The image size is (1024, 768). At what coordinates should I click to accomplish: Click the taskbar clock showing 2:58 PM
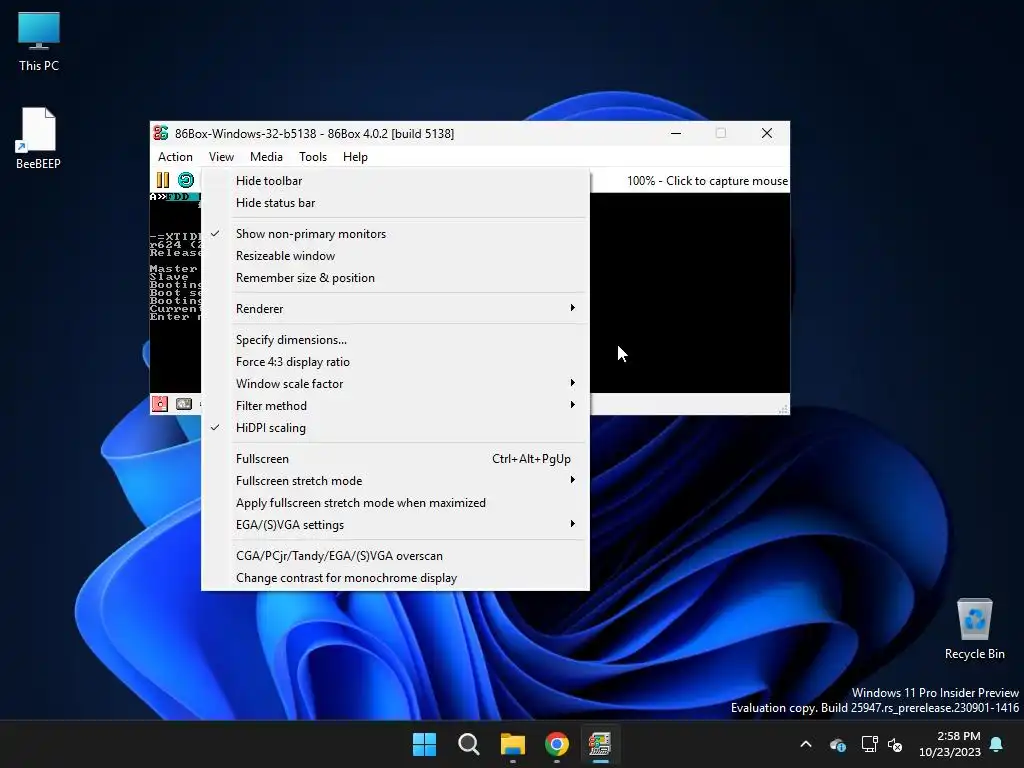click(950, 744)
